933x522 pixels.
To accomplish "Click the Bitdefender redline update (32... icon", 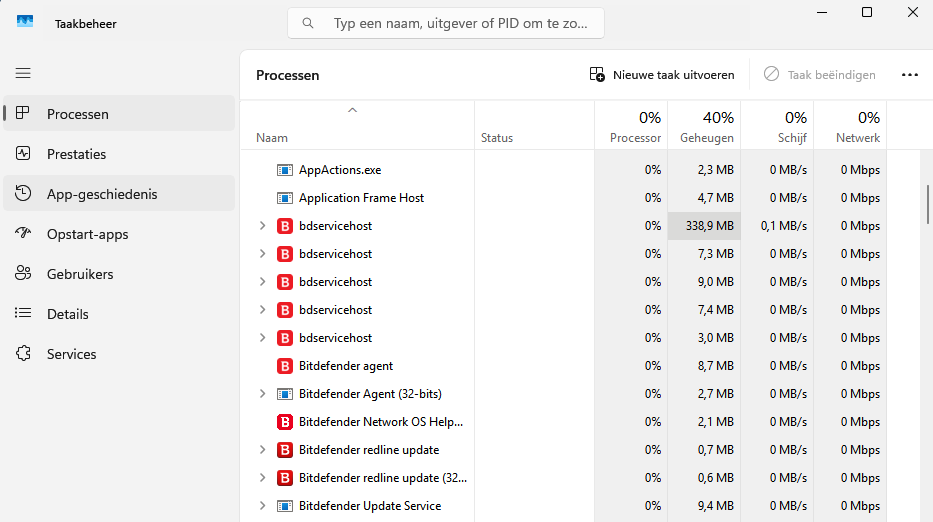I will [285, 478].
